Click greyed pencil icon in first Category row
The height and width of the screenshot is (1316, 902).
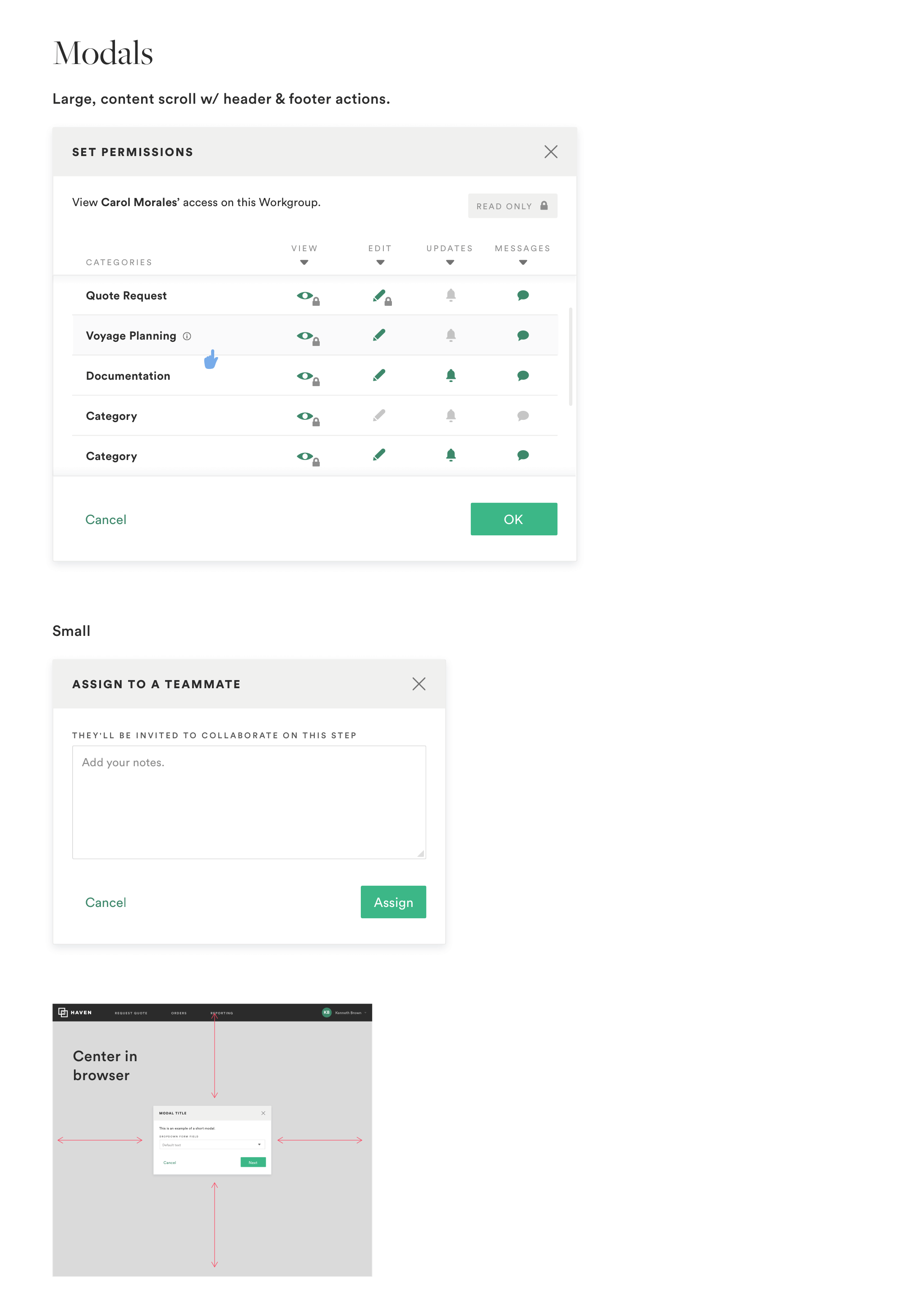379,416
